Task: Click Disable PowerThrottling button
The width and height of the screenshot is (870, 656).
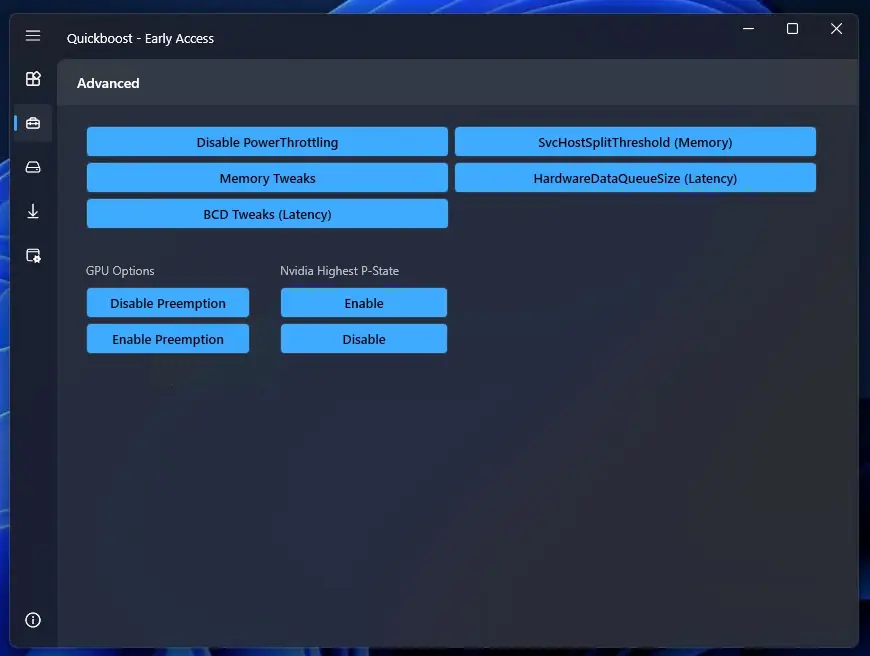Action: click(267, 142)
